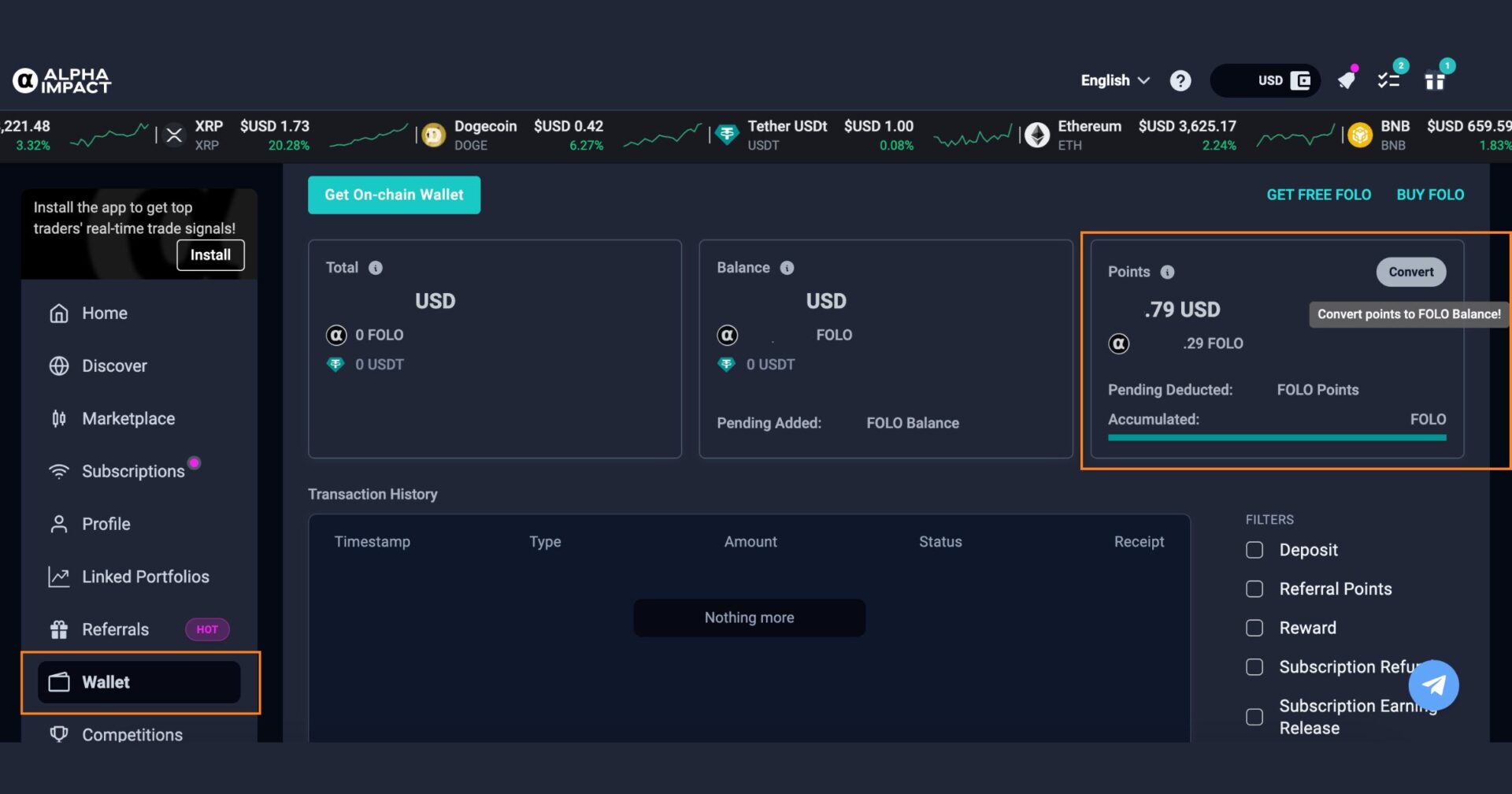The width and height of the screenshot is (1512, 794).
Task: Click the Referrals gift icon in sidebar
Action: click(x=59, y=629)
